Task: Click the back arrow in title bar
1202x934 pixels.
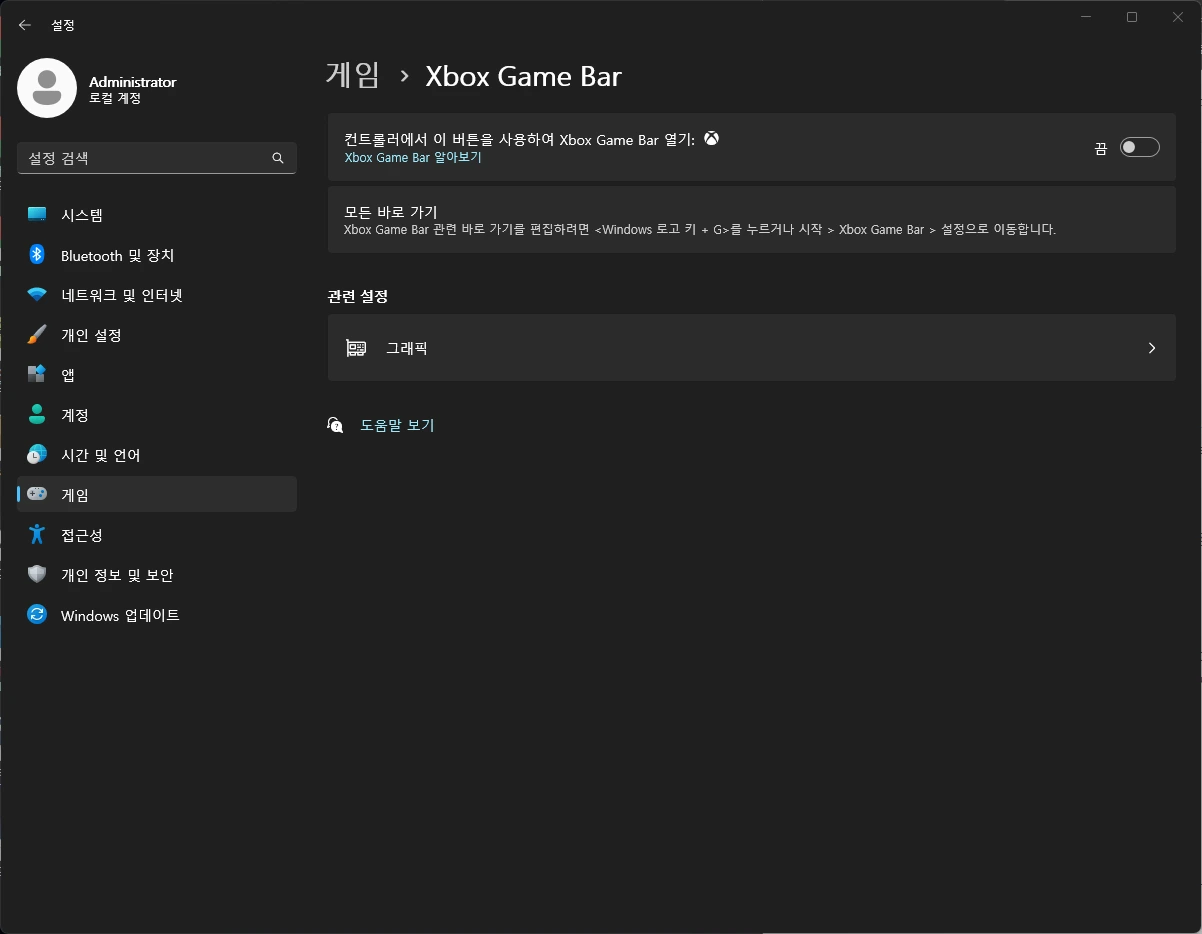Action: tap(25, 25)
